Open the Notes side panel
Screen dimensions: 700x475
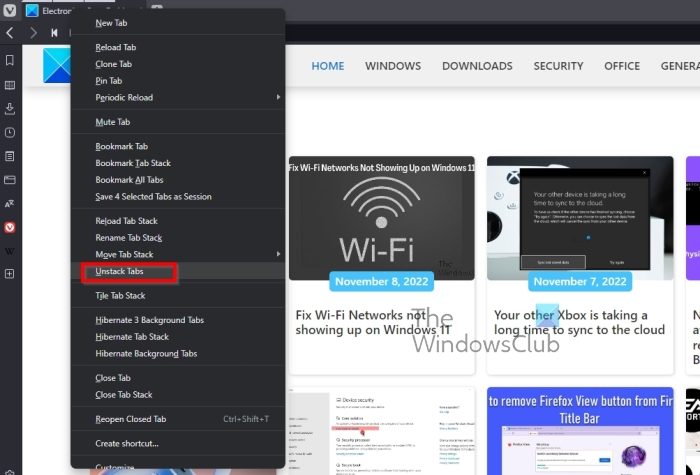(9, 156)
